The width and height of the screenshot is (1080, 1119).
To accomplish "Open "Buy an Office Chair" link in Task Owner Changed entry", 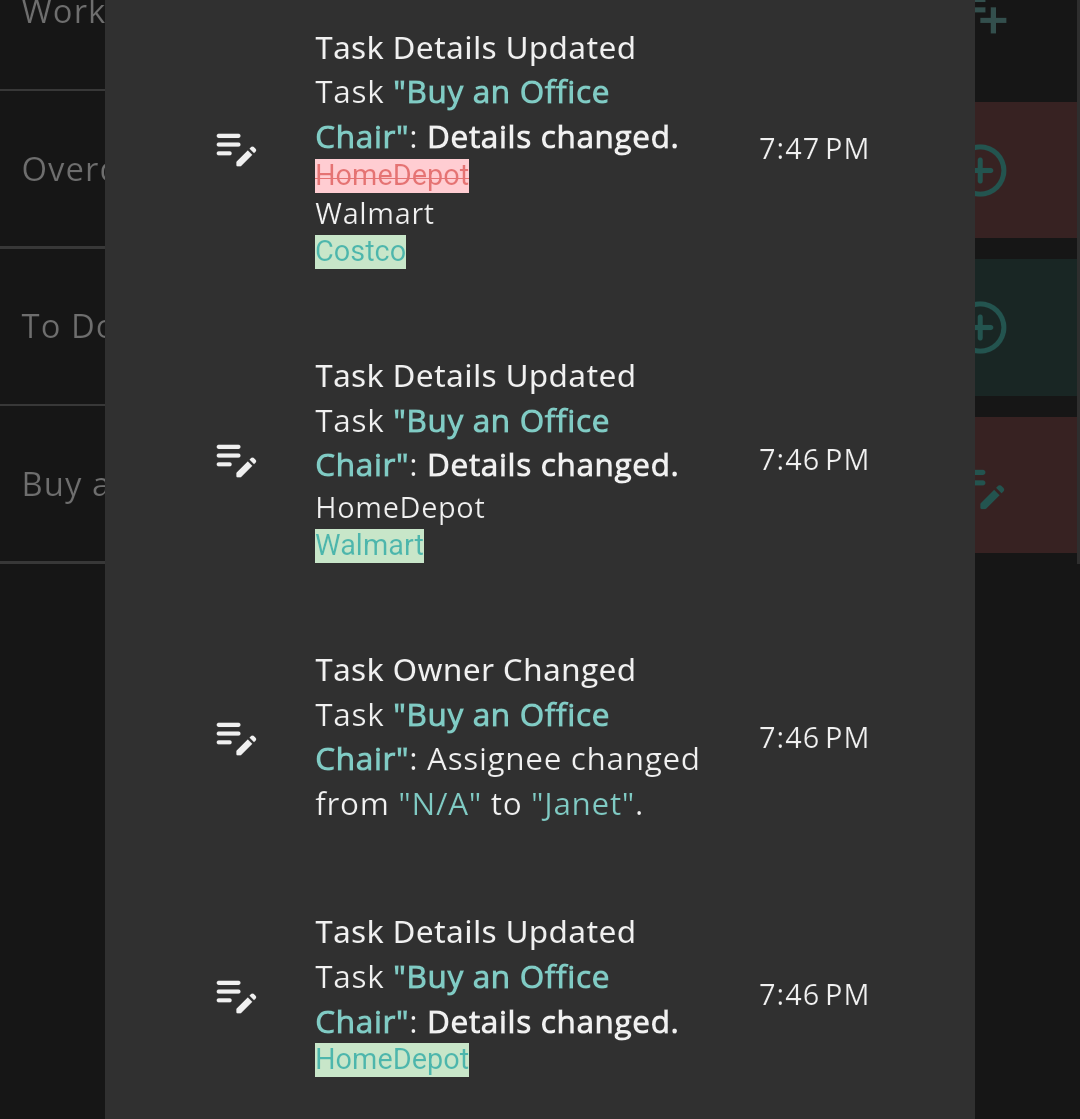I will pyautogui.click(x=463, y=737).
